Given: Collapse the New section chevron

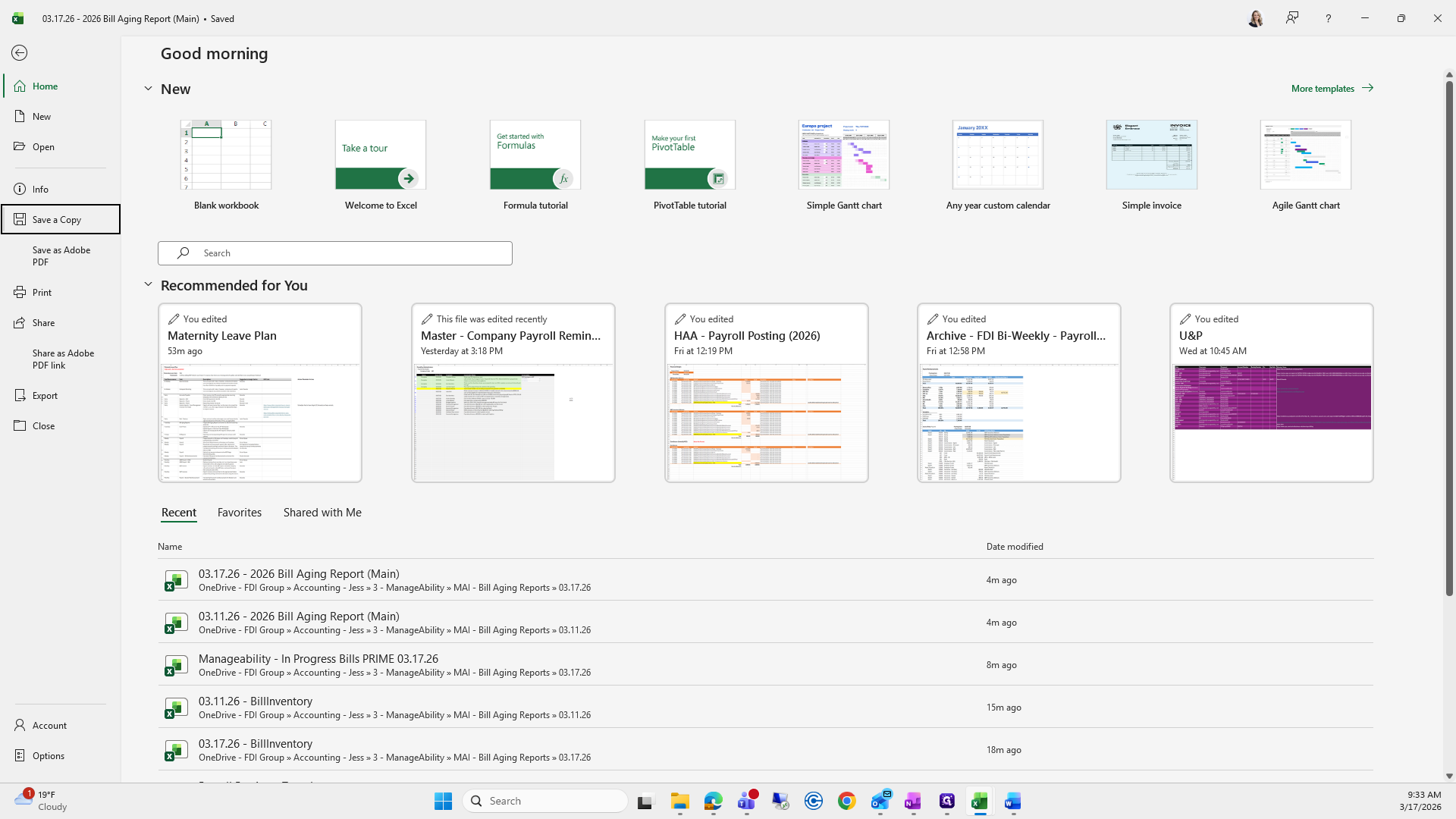Looking at the screenshot, I should coord(148,89).
